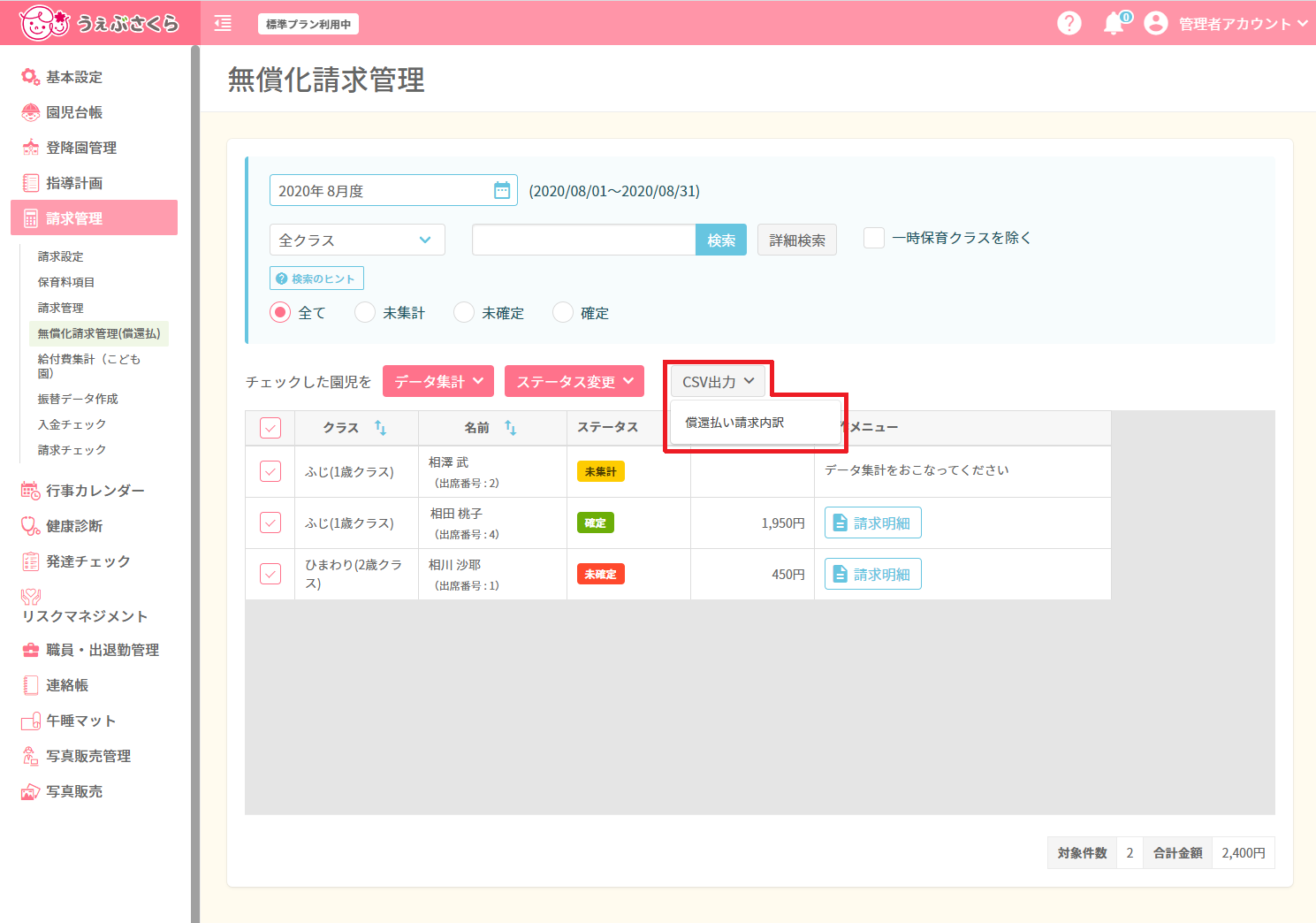Open the ステータス変更 dropdown
Viewport: 1316px width, 923px height.
point(574,381)
